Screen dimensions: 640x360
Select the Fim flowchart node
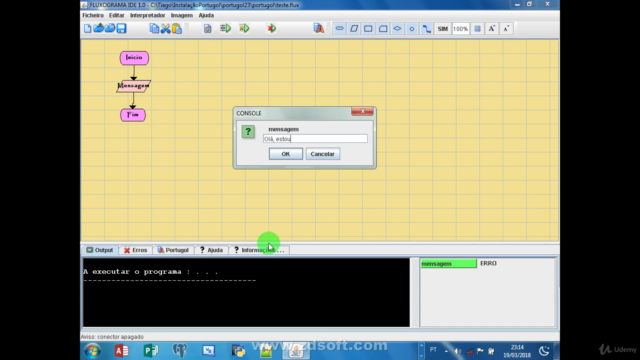133,115
